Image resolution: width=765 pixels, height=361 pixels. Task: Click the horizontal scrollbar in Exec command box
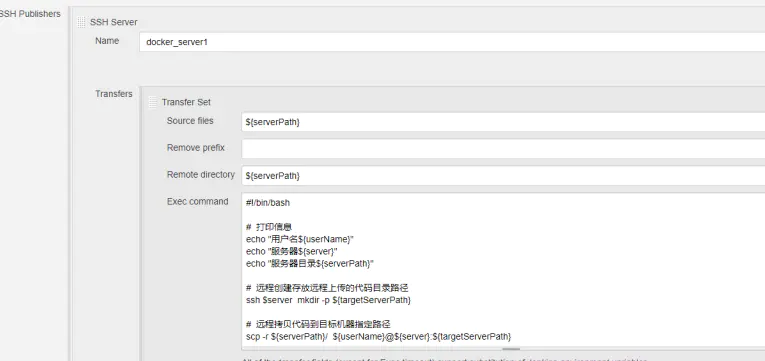click(511, 349)
